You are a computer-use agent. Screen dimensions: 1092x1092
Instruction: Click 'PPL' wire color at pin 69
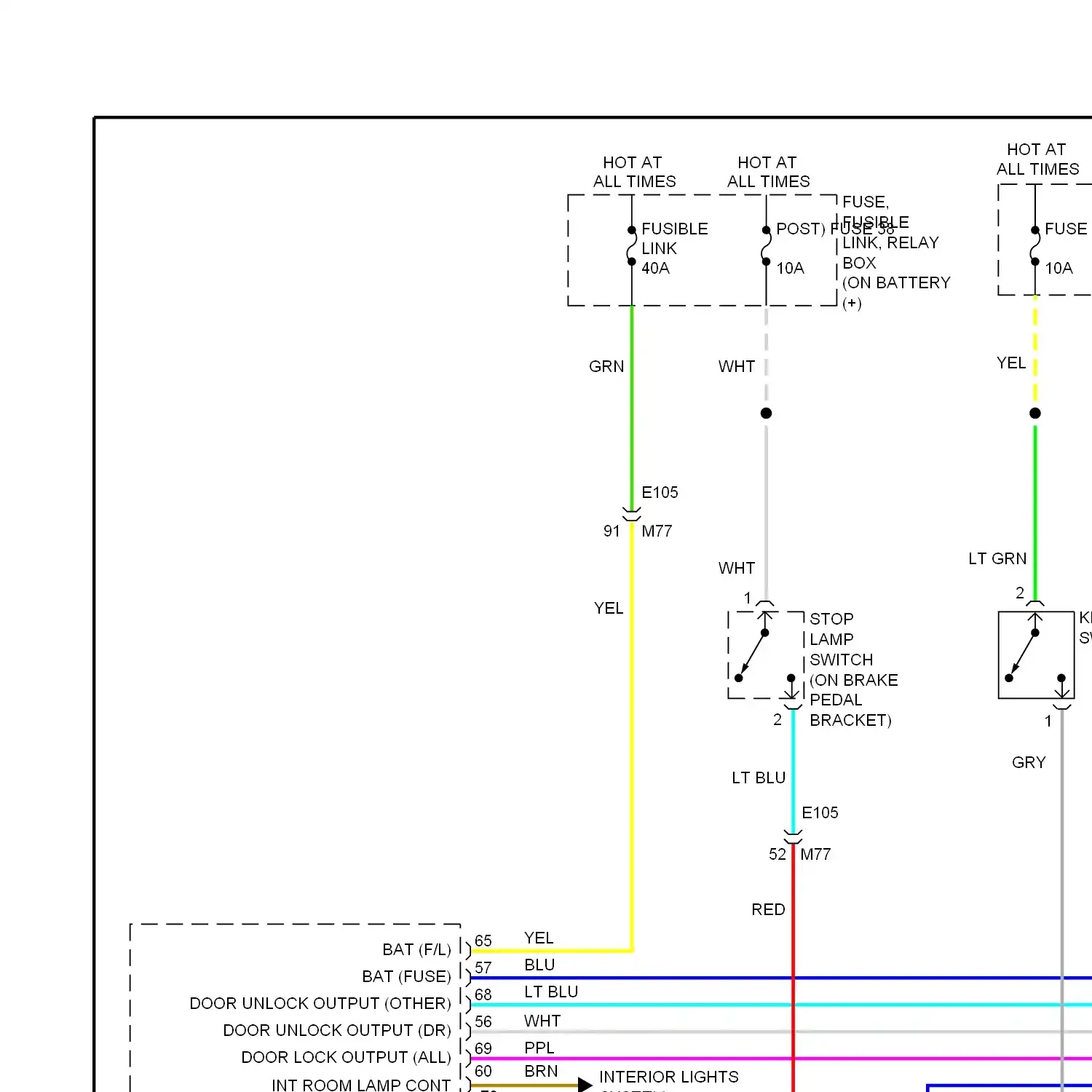(539, 1048)
